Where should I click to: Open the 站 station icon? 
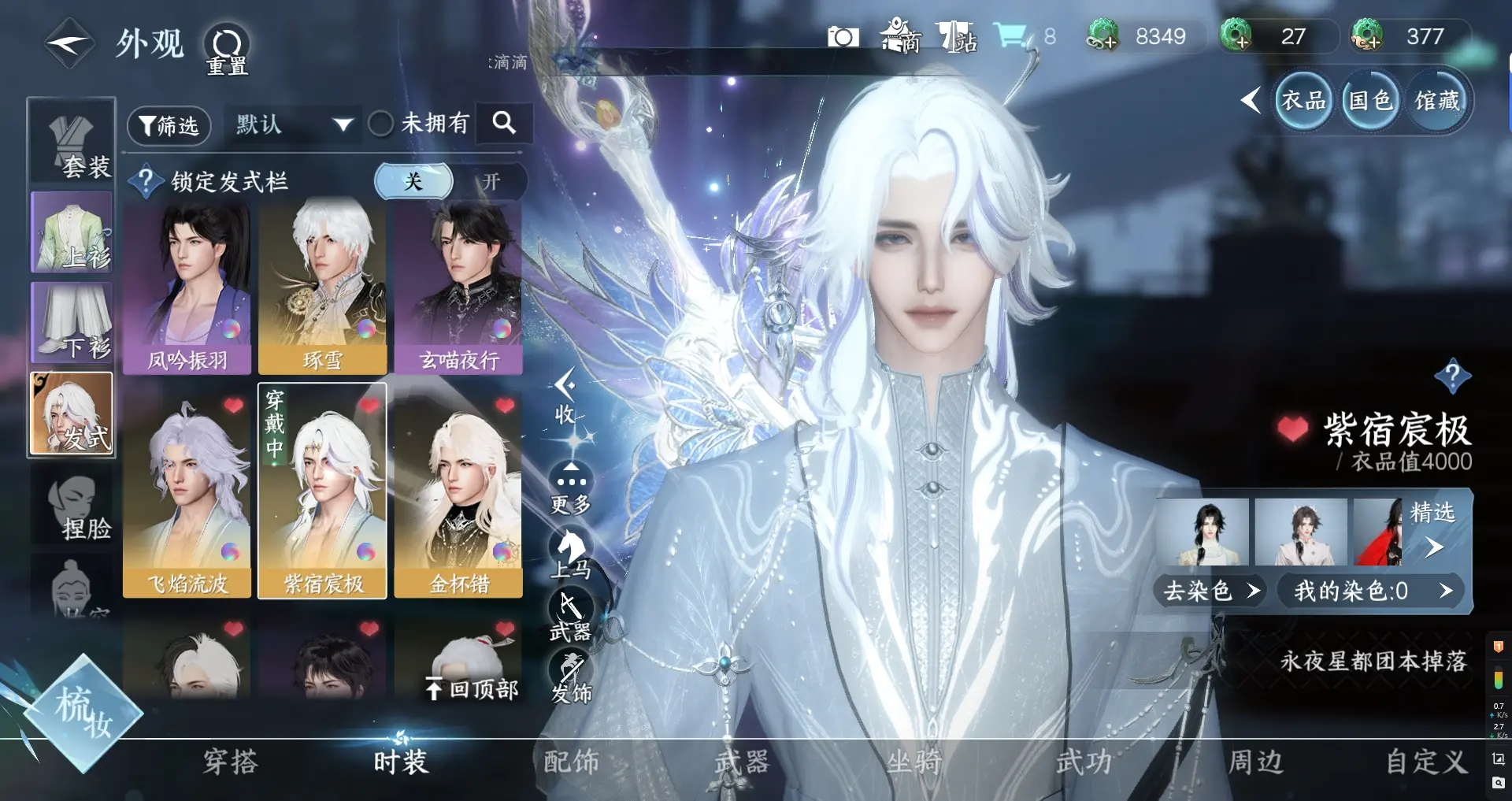(x=956, y=36)
